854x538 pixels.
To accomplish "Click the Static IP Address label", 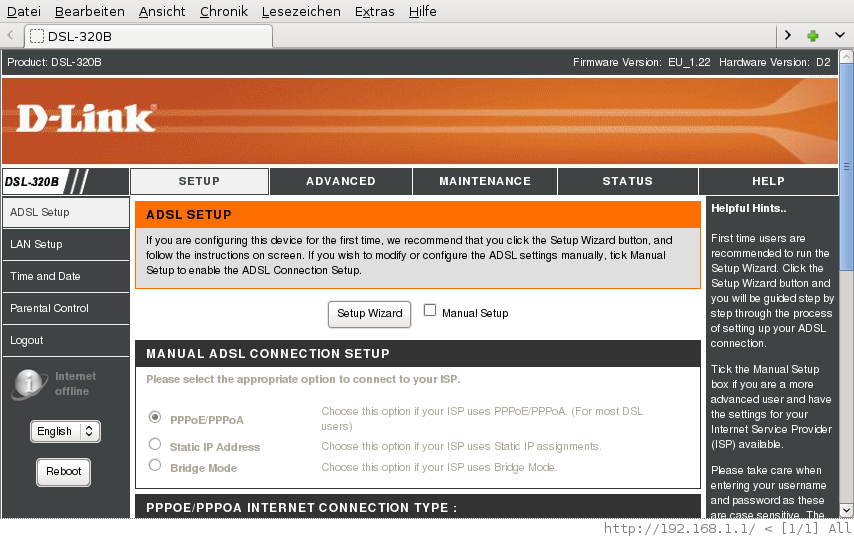I will click(215, 447).
